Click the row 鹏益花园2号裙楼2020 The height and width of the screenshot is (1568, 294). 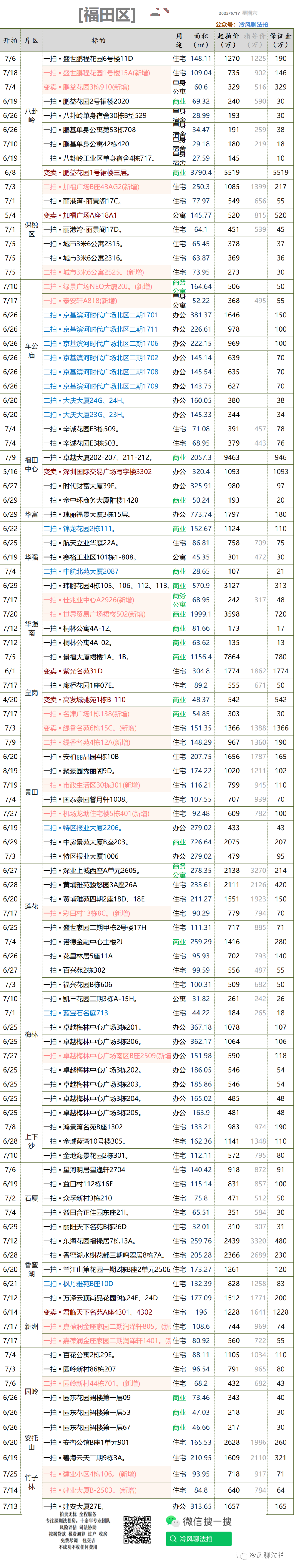pyautogui.click(x=147, y=102)
